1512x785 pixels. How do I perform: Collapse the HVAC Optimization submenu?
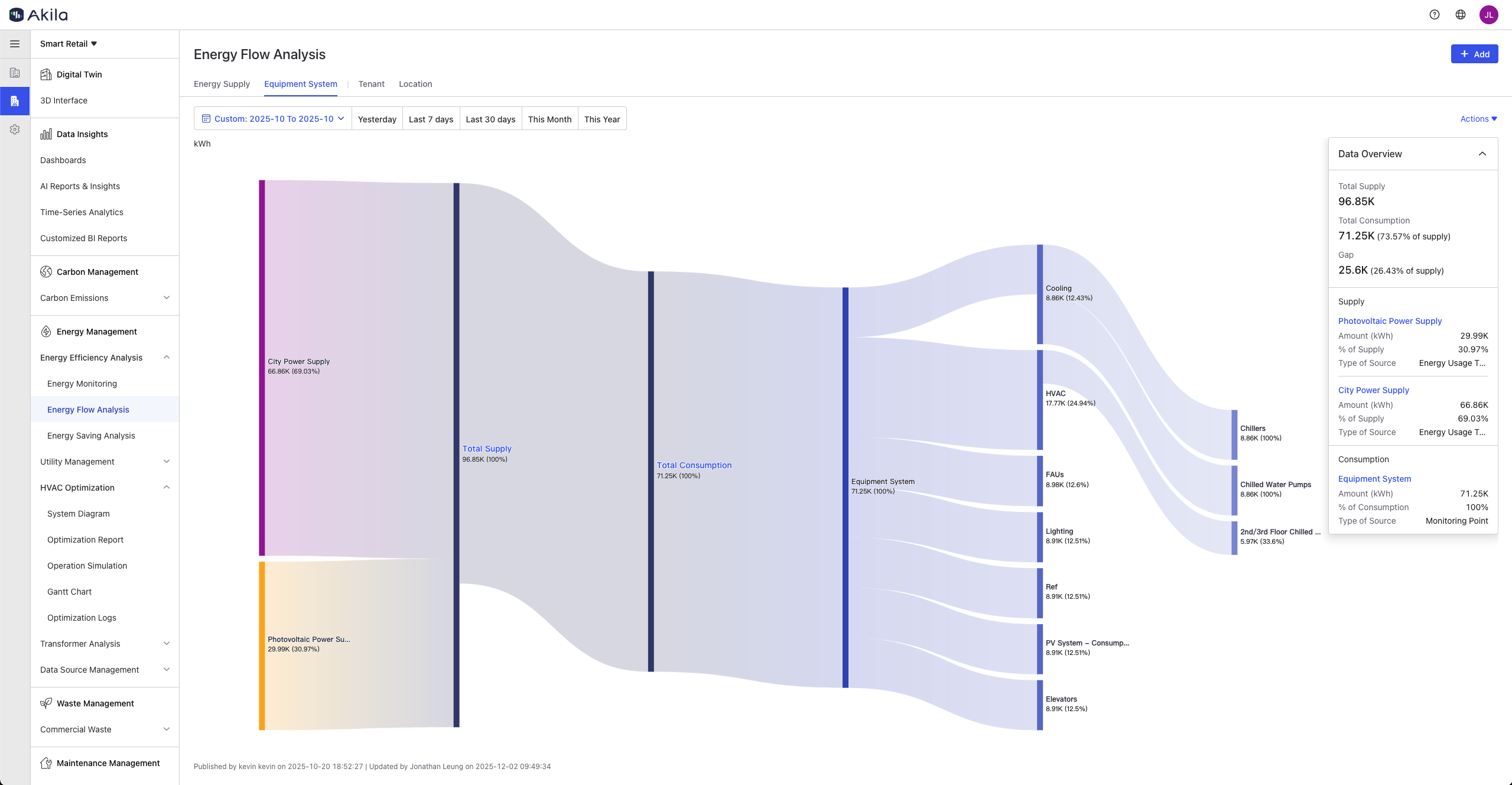click(x=167, y=488)
